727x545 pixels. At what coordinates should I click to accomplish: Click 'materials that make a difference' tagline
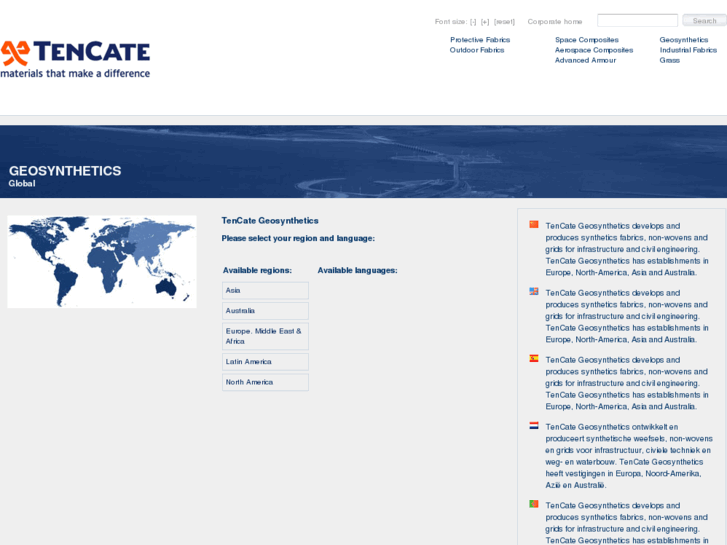[x=75, y=73]
